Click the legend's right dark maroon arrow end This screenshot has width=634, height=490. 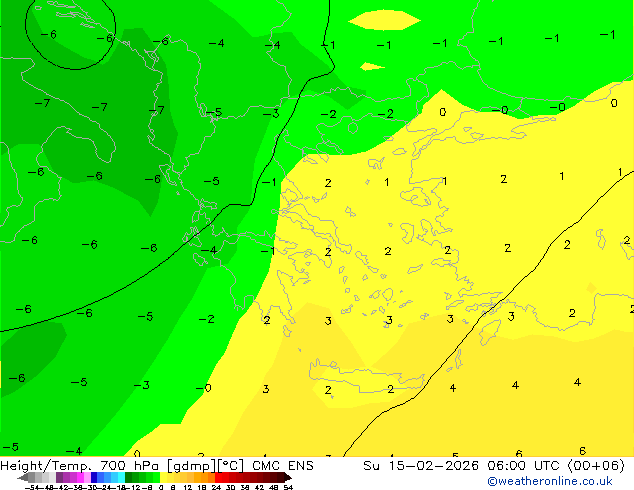coord(288,478)
